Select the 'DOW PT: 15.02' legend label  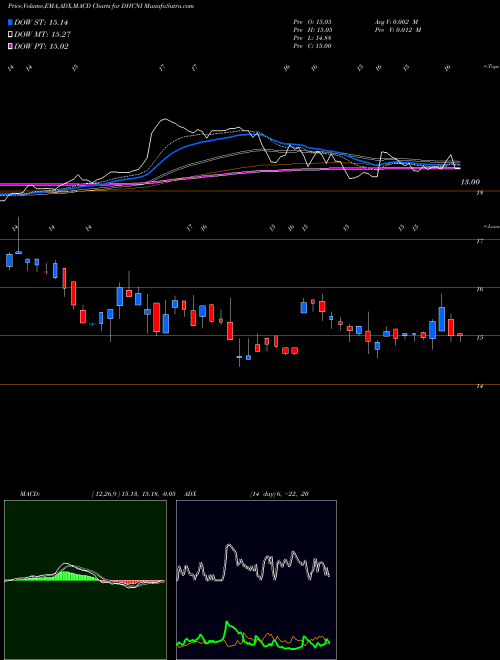click(x=41, y=46)
